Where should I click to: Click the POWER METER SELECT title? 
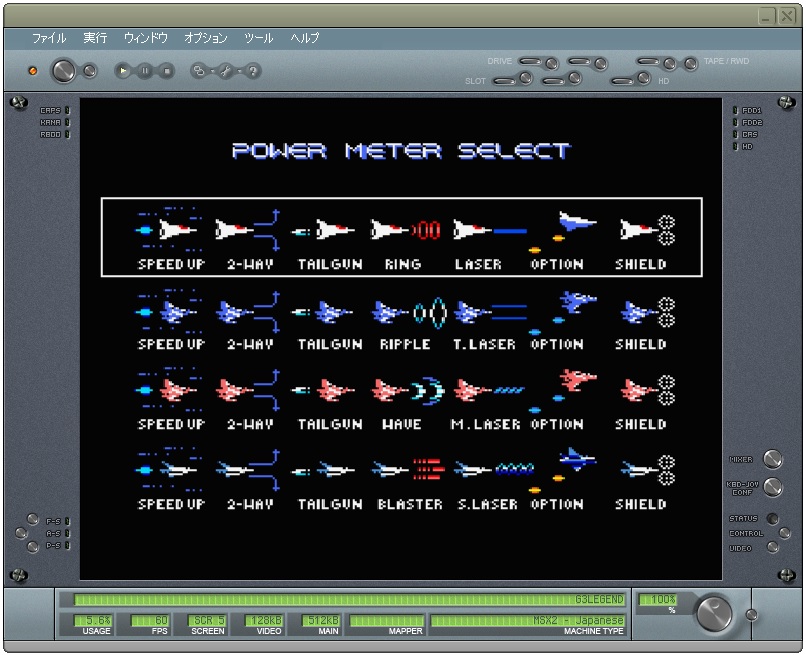tap(401, 151)
